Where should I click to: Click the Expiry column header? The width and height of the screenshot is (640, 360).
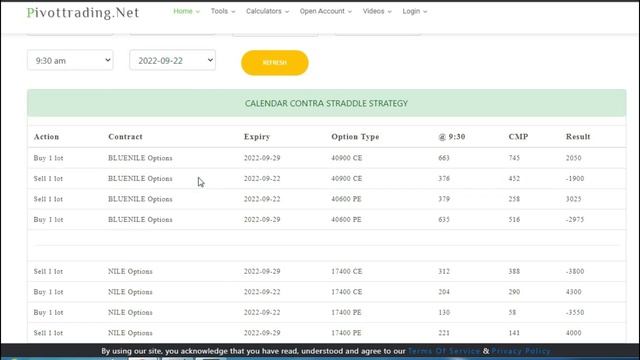257,137
